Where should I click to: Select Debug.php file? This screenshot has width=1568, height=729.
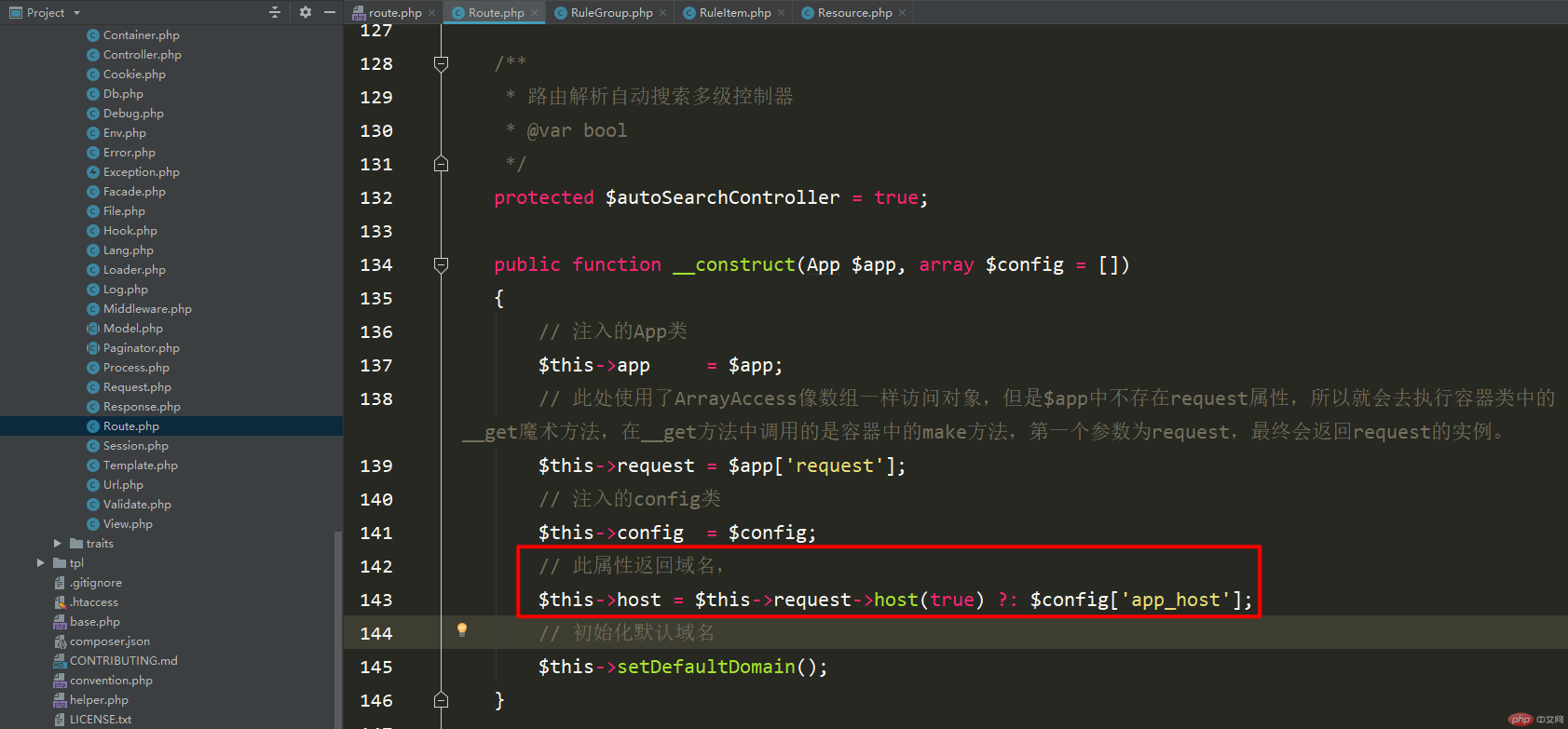[133, 114]
